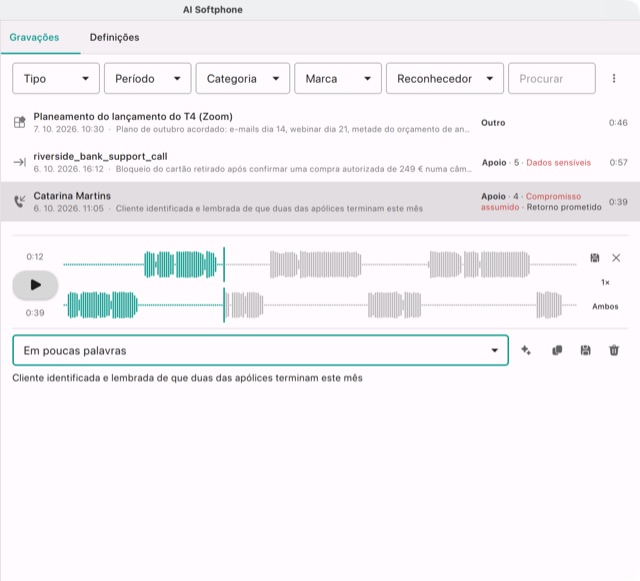Click the date 6. 10. 2026. 11:05

point(69,209)
